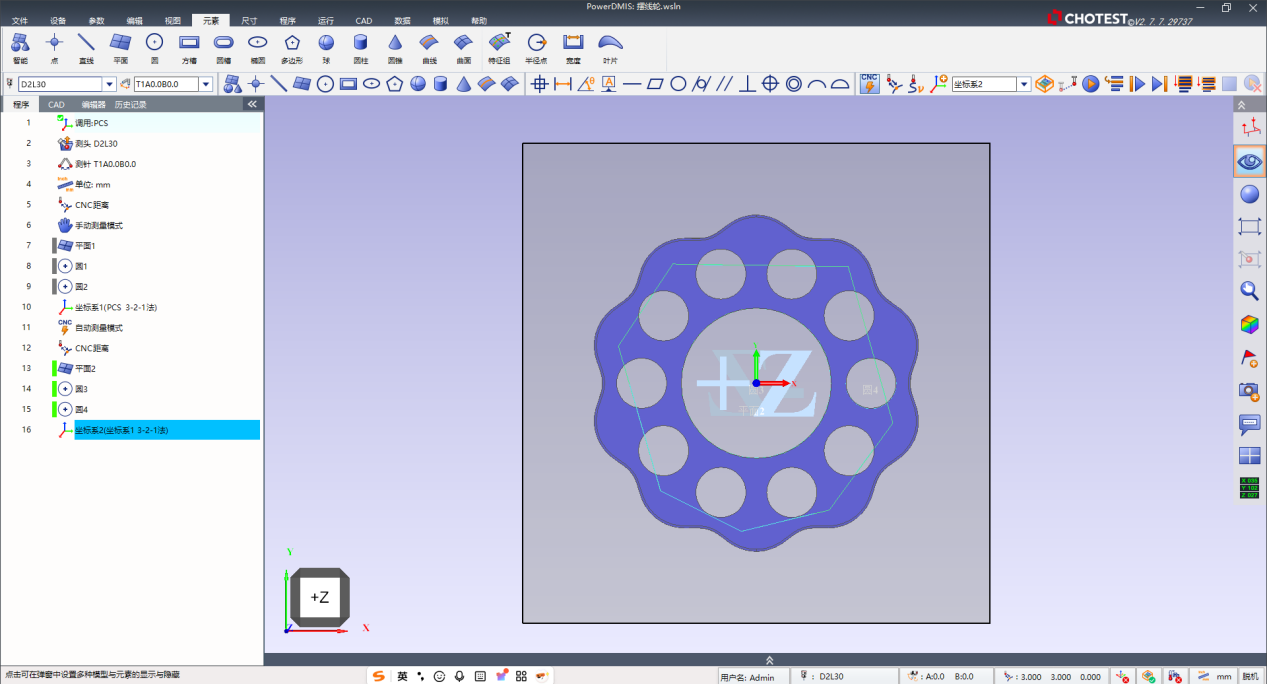Viewport: 1267px width, 684px height.
Task: Click the +Z view orientation cube
Action: [x=319, y=597]
